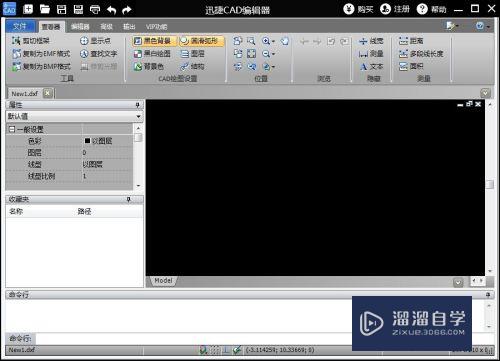Select the 剪切框架 clip frame tool

click(31, 41)
